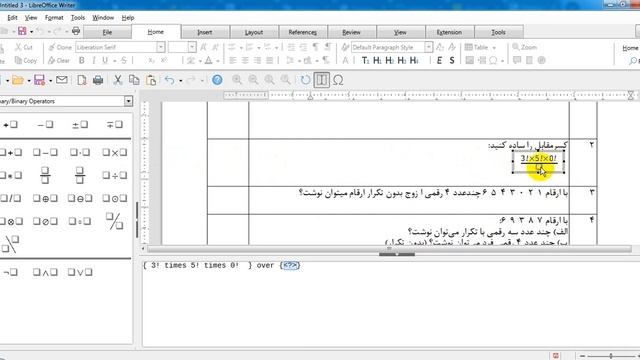Open the font size dropdown

click(192, 47)
